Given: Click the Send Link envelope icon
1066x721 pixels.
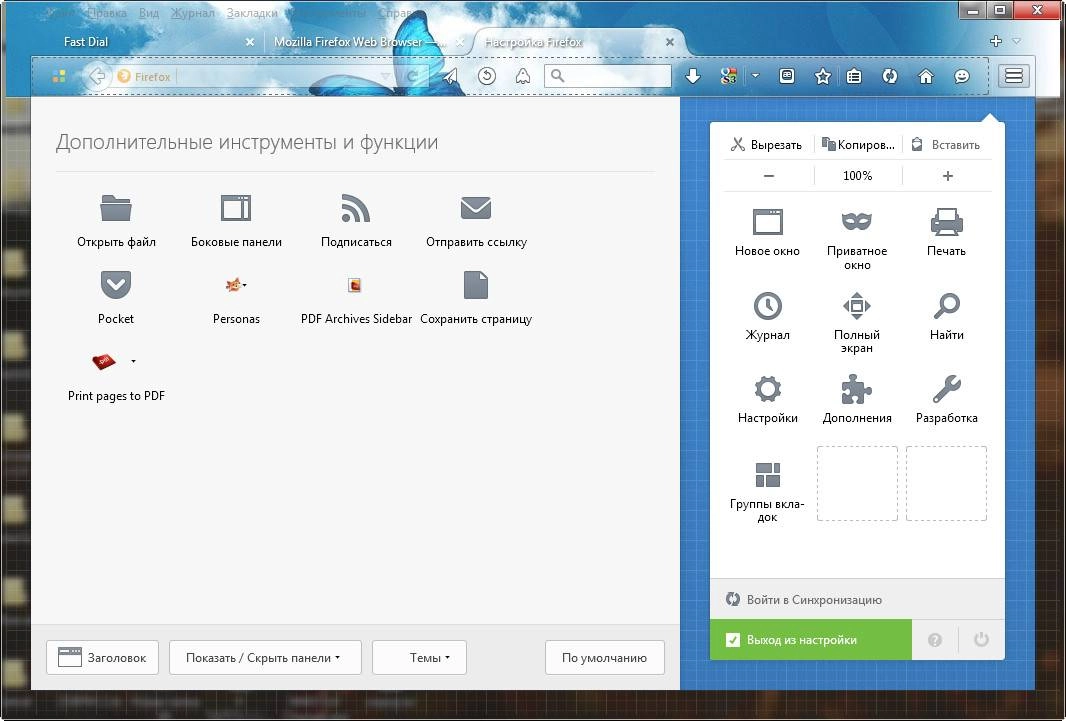Looking at the screenshot, I should click(x=476, y=208).
